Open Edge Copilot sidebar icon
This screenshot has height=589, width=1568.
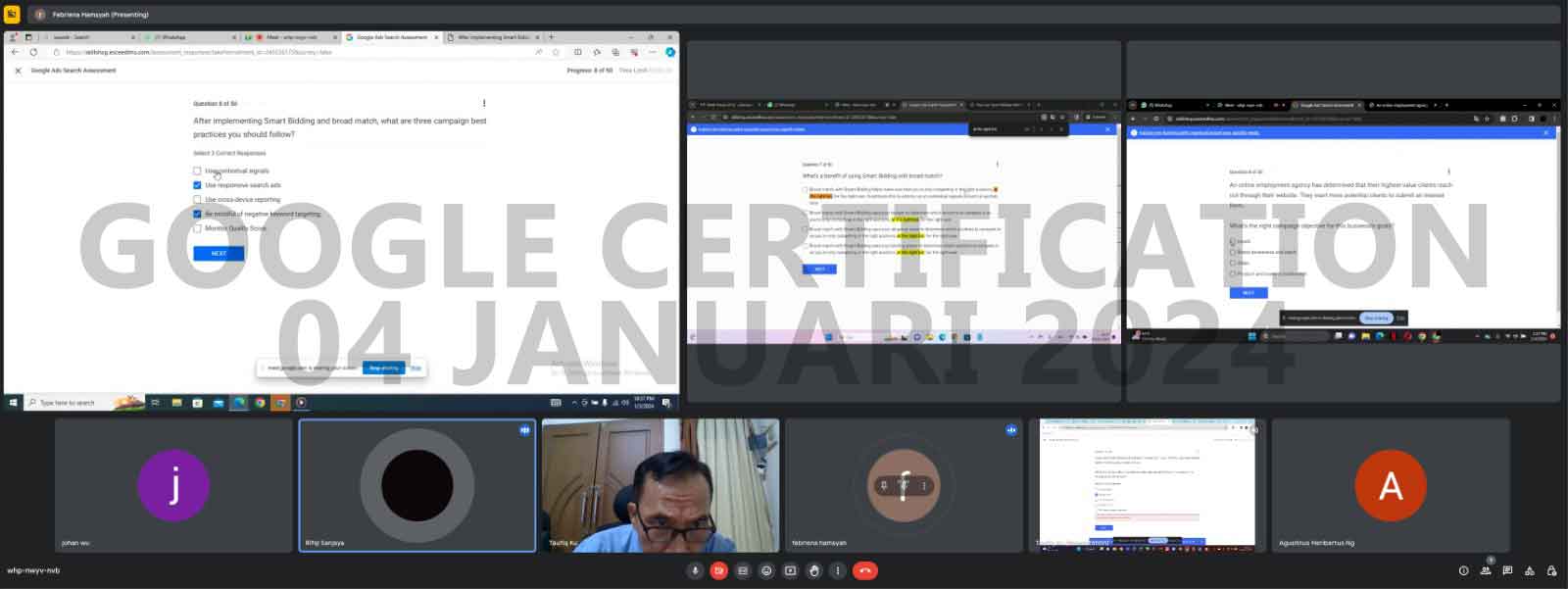670,52
